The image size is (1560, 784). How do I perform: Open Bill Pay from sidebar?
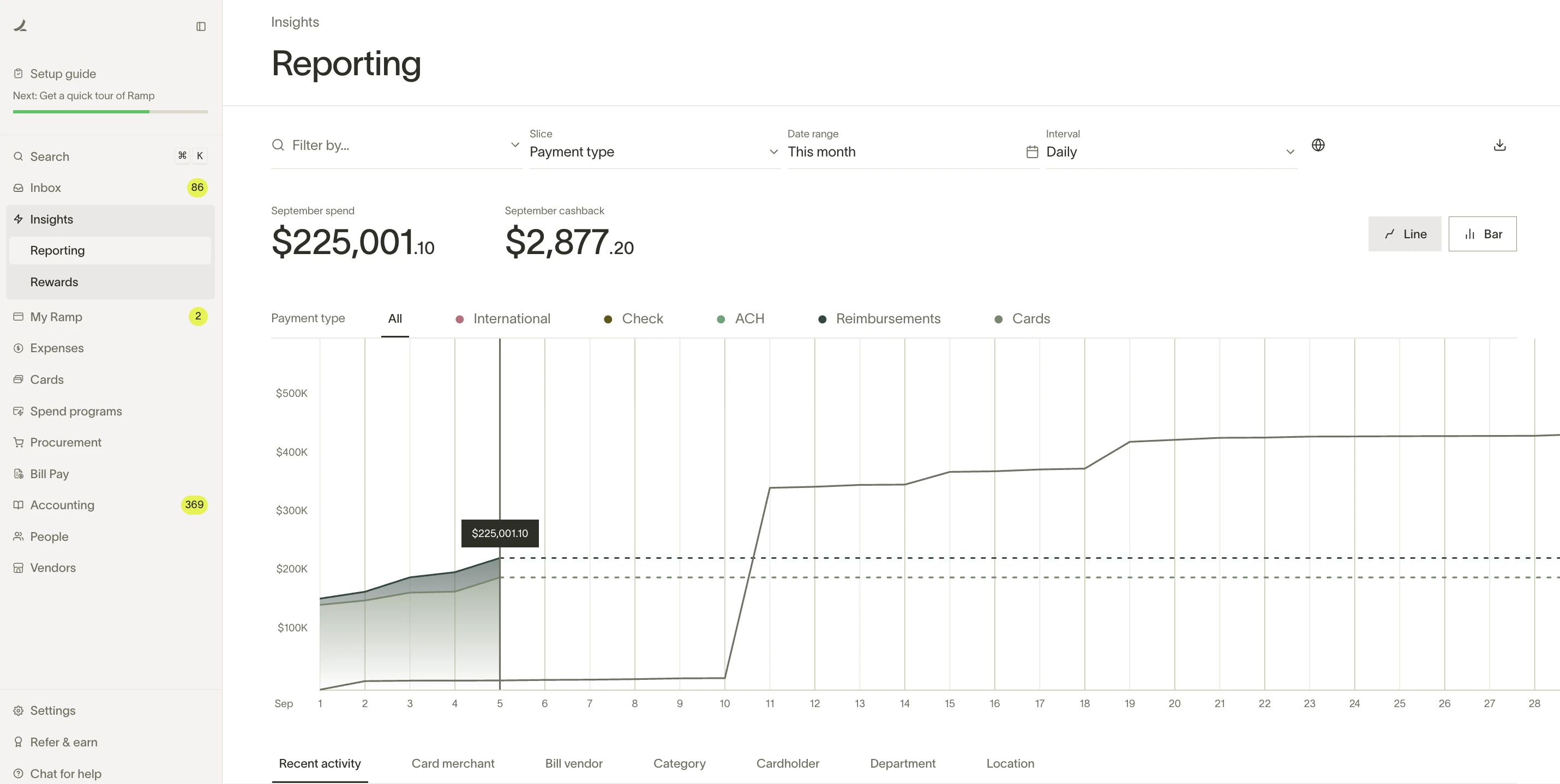pos(50,474)
